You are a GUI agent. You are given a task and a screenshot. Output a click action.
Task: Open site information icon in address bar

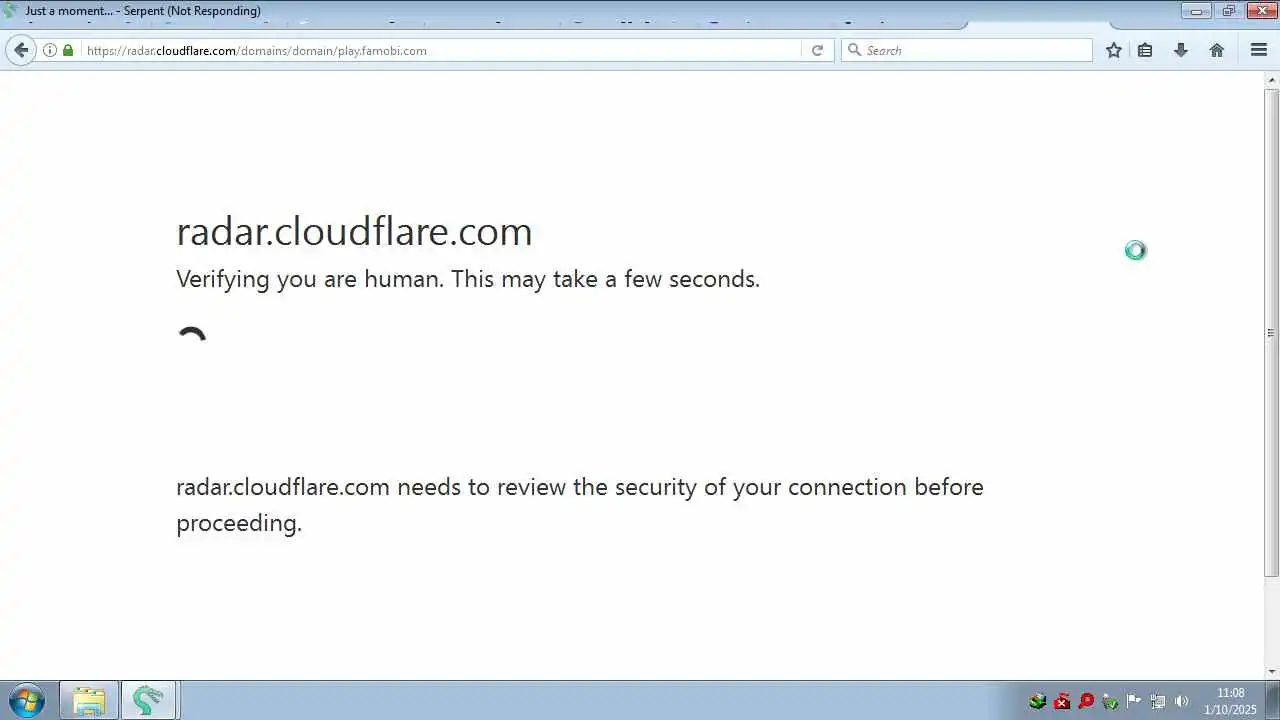[x=50, y=50]
